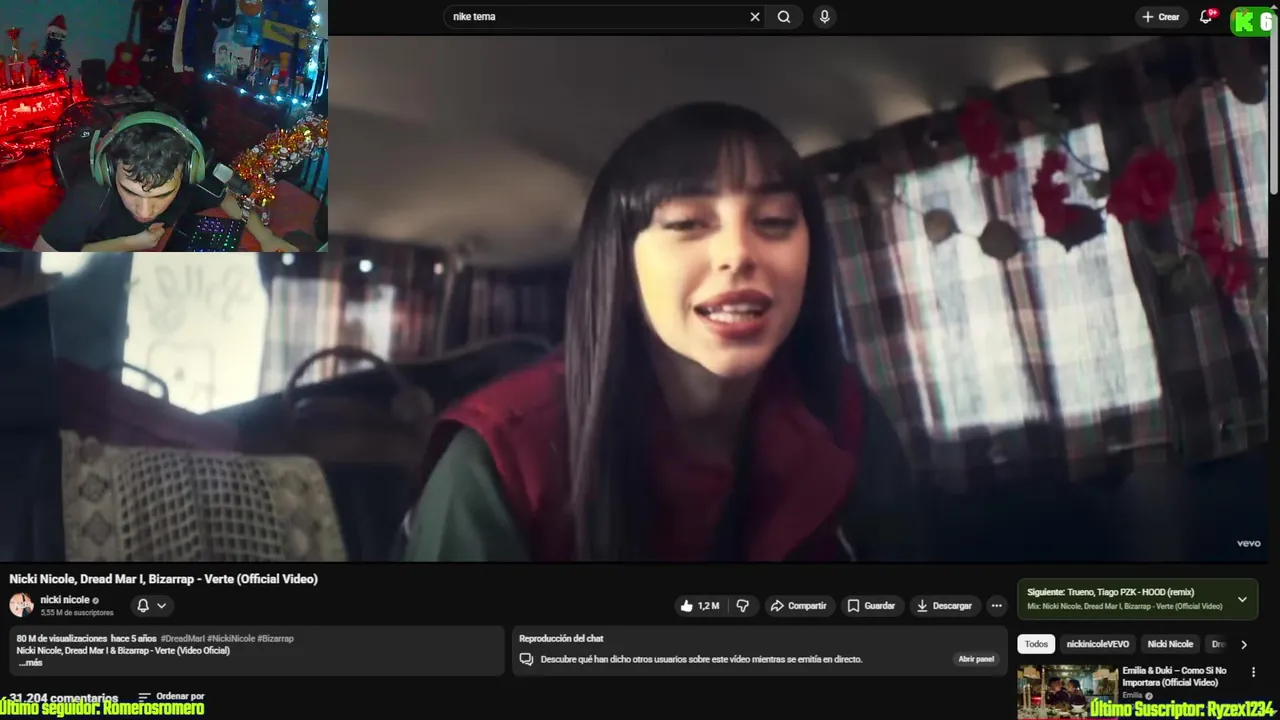The height and width of the screenshot is (720, 1280).
Task: Open the notifications bell in the top bar
Action: click(x=1206, y=17)
